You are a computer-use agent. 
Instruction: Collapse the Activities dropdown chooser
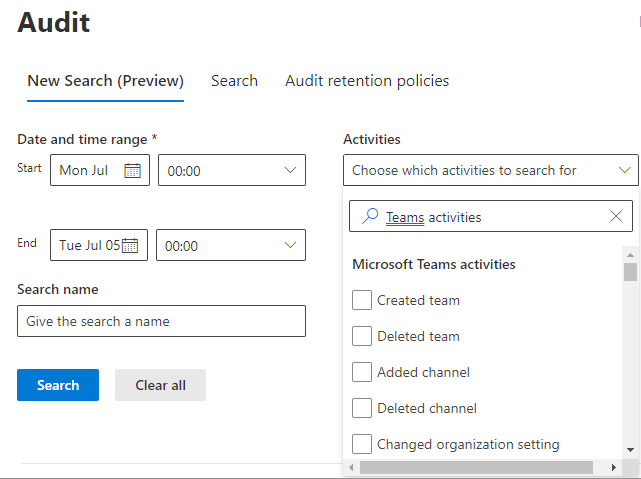click(624, 171)
